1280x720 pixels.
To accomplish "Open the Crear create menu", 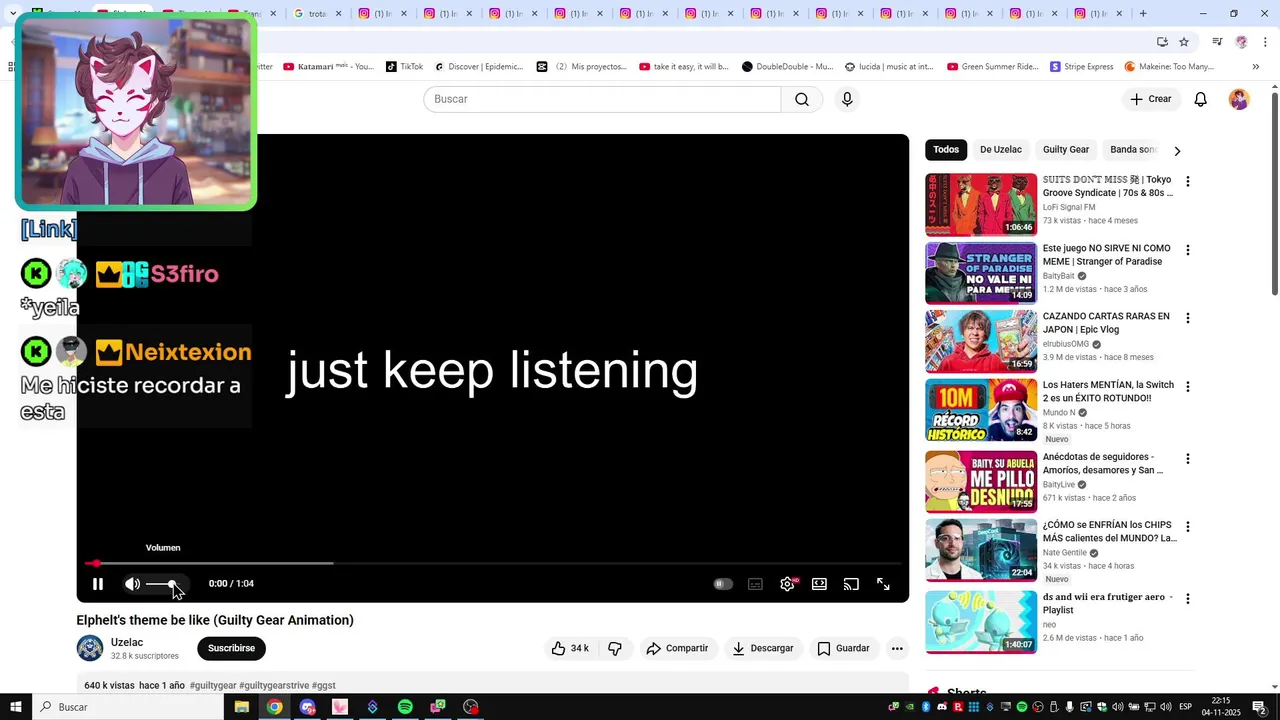I will (x=1151, y=99).
